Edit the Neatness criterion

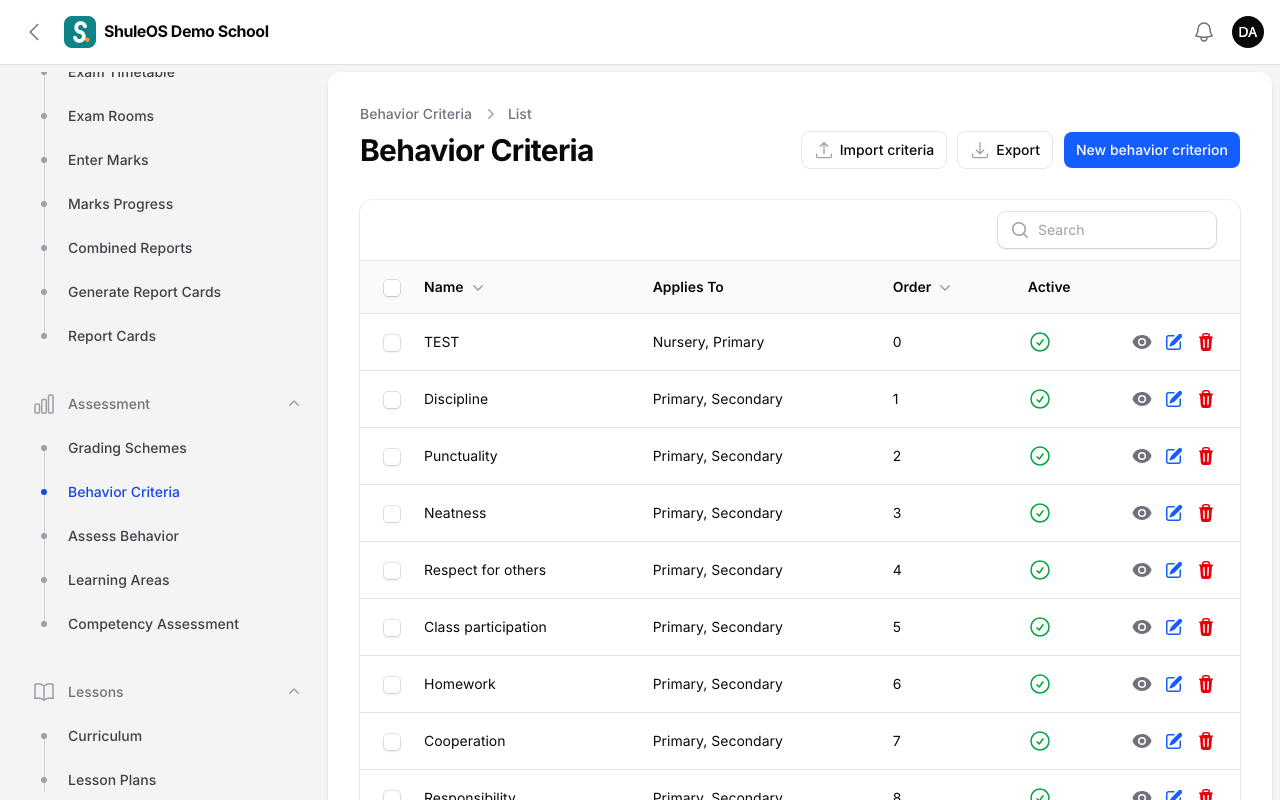[x=1174, y=513]
